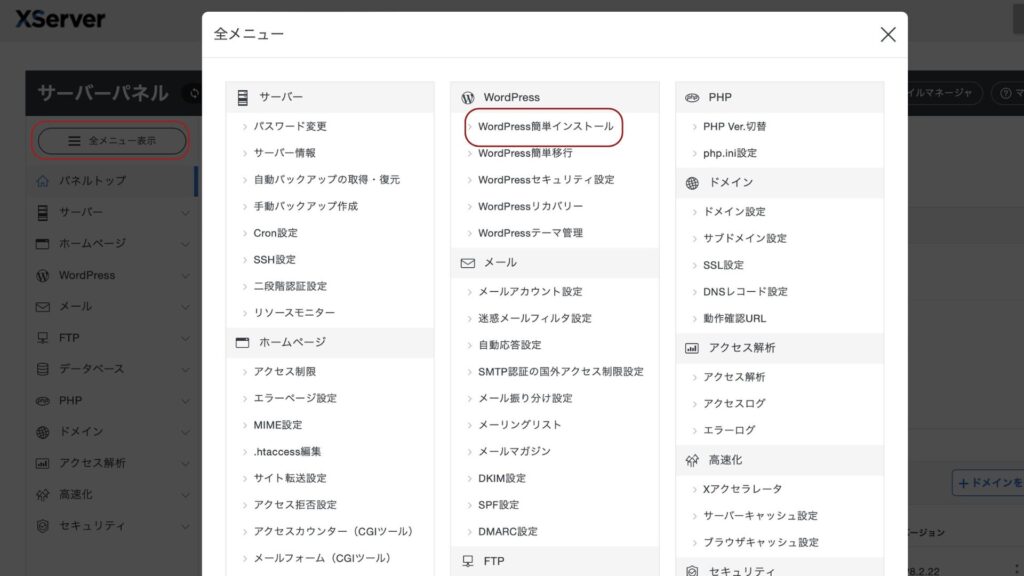Click the sidebar アクセス解析 chart icon

pyautogui.click(x=42, y=464)
